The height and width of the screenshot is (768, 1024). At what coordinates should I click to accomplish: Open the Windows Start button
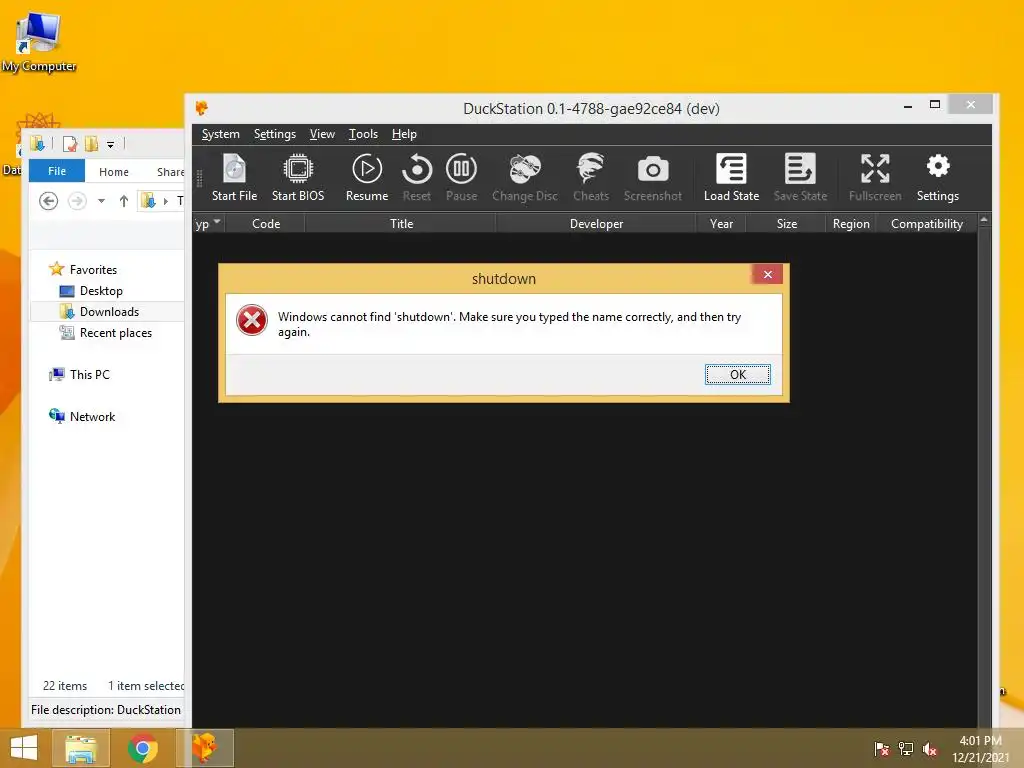point(24,748)
